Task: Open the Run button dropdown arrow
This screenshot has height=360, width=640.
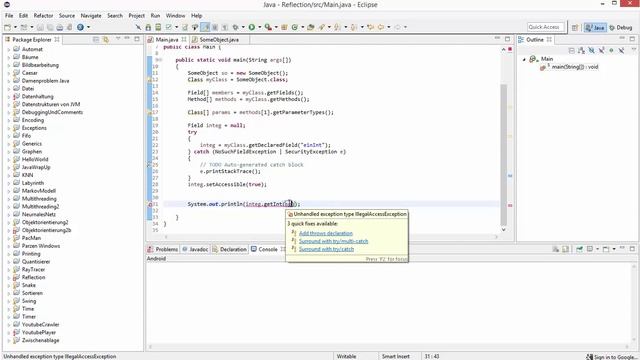Action: 260,27
